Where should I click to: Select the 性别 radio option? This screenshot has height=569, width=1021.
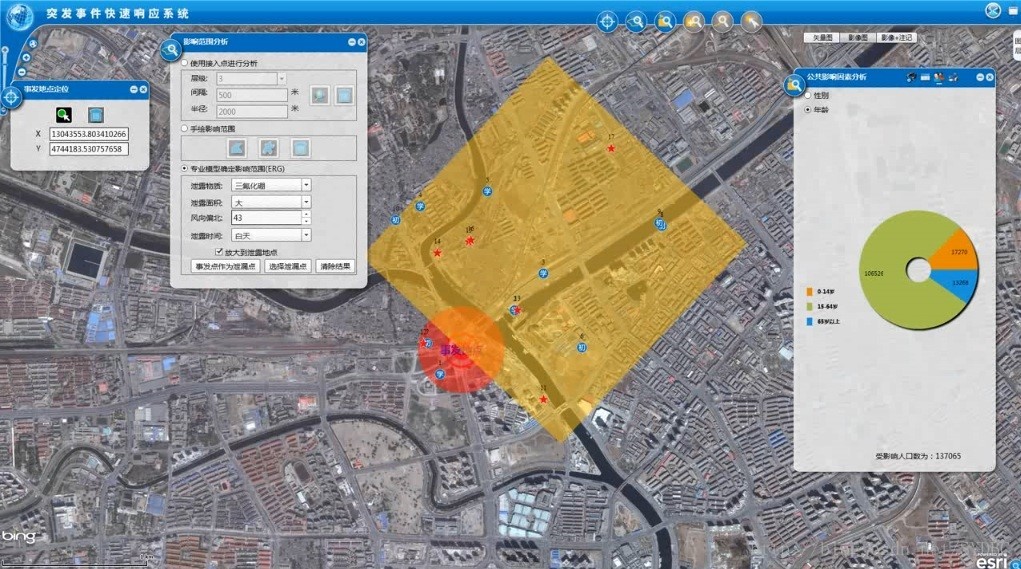808,95
